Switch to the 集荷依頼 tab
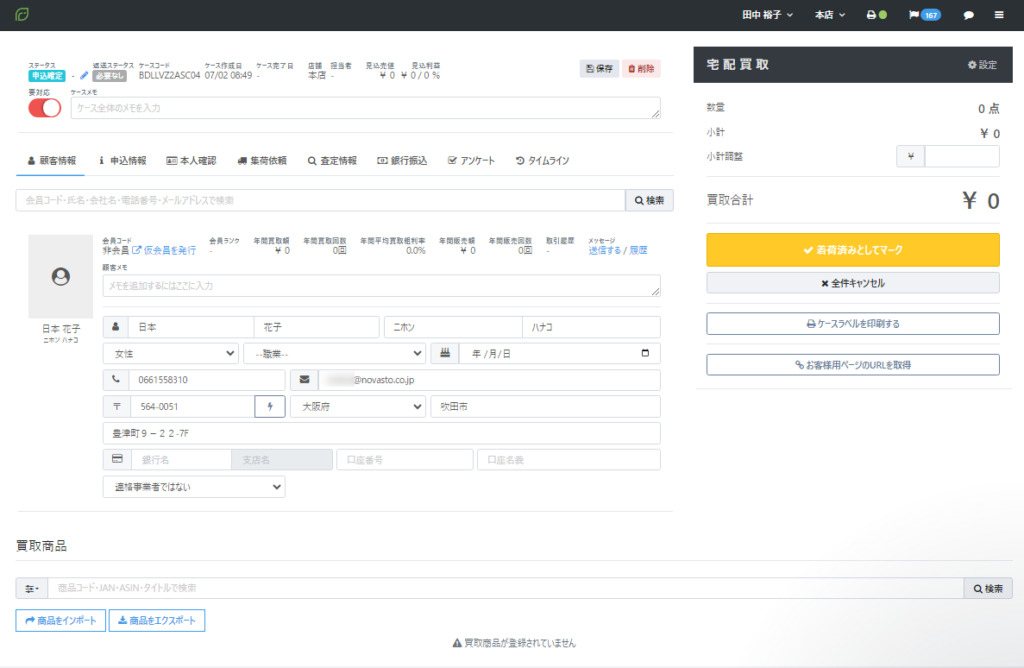This screenshot has width=1024, height=668. point(262,161)
